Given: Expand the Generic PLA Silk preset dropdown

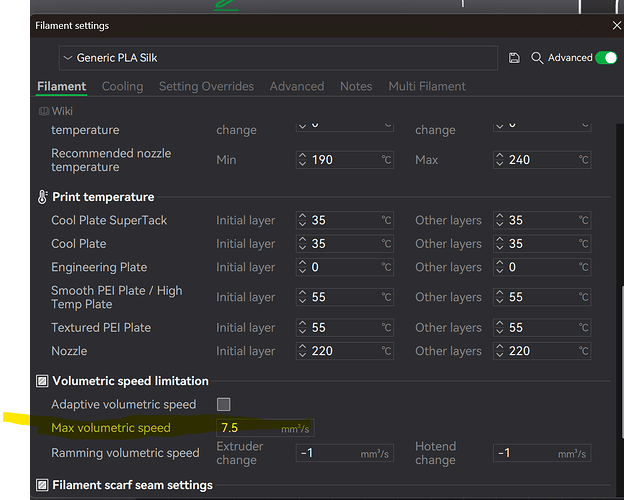Looking at the screenshot, I should pos(278,58).
